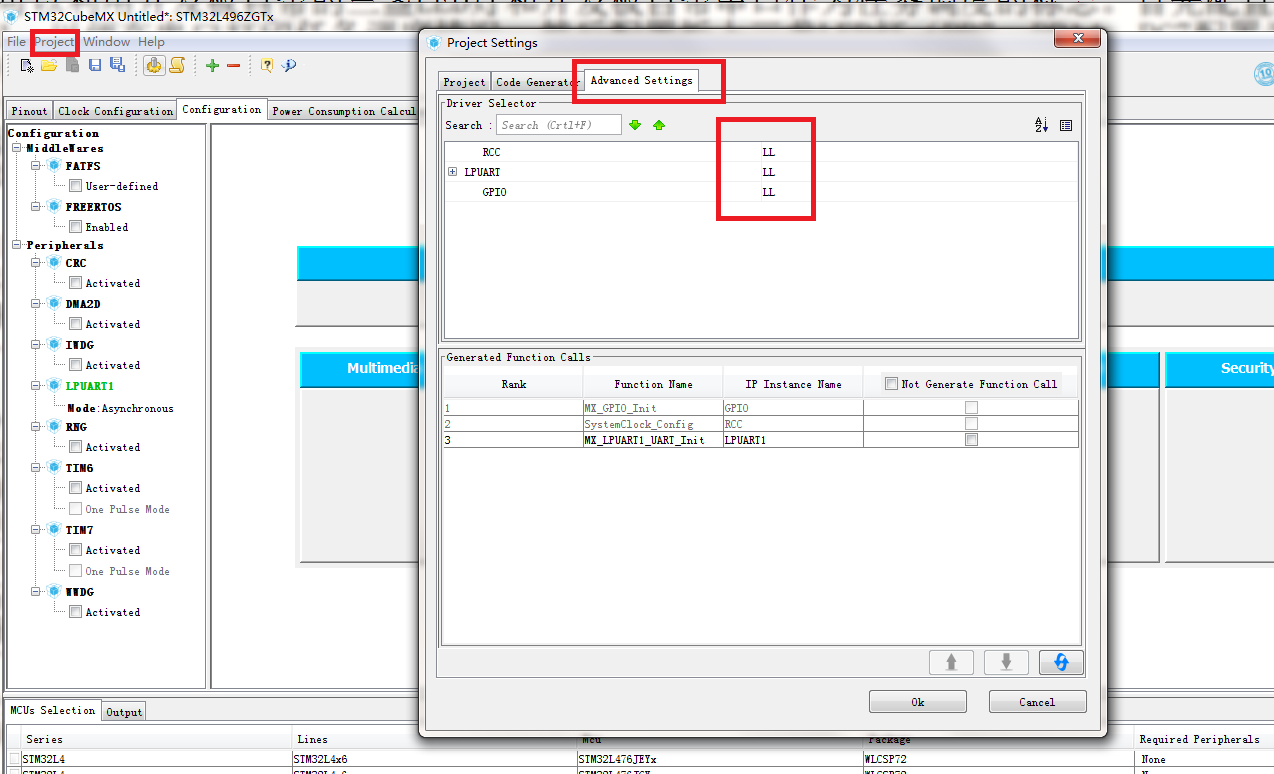
Task: Open the File menu
Action: (x=16, y=42)
